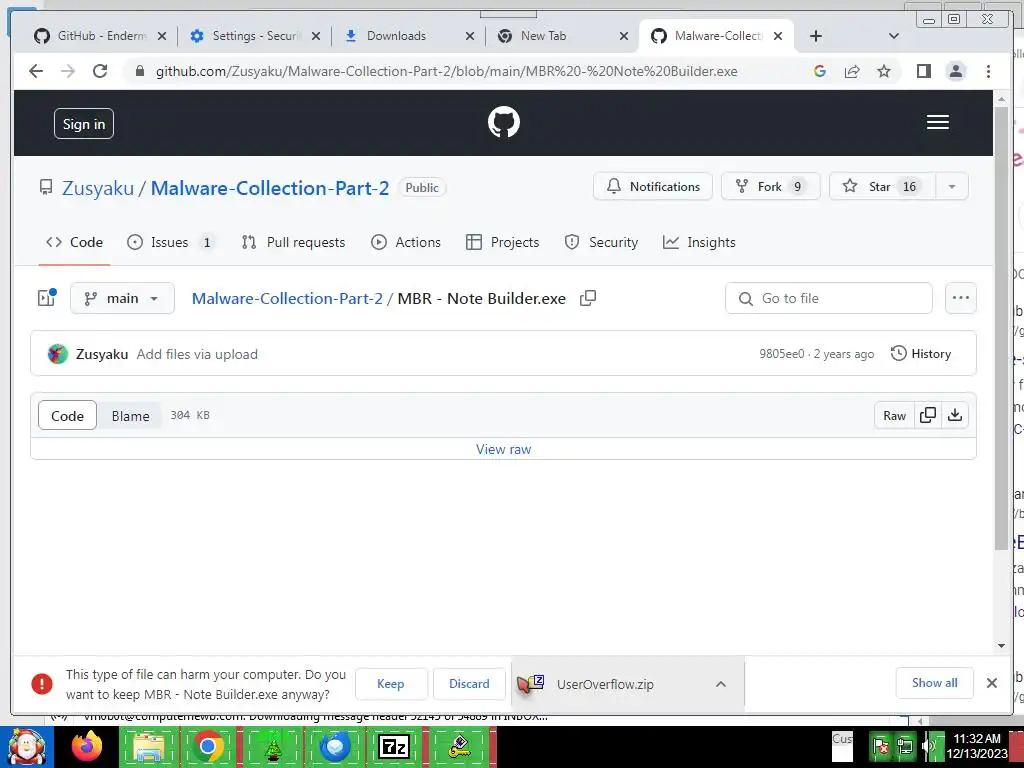Click the address bar URL
This screenshot has height=768, width=1024.
[447, 71]
